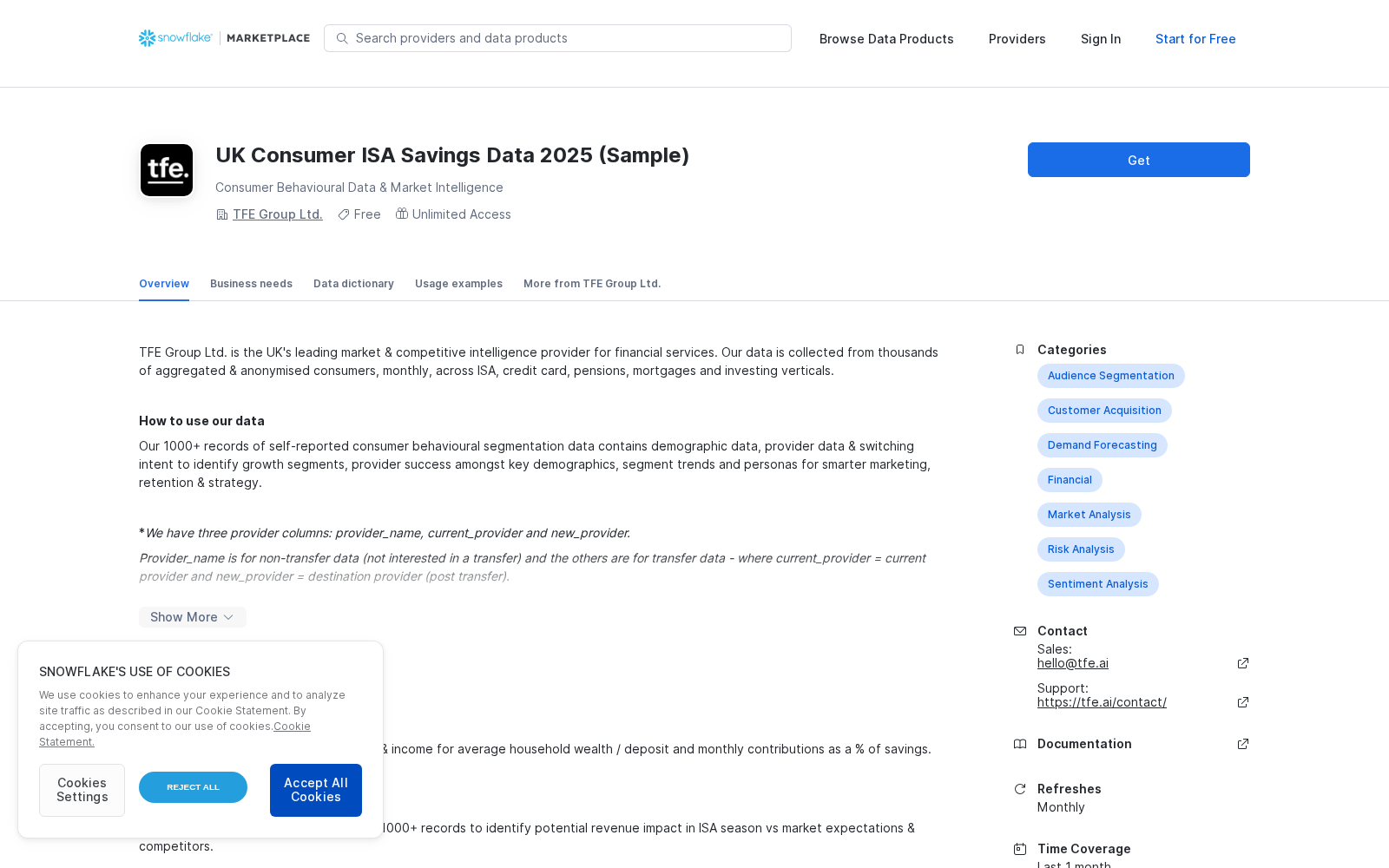Click the Free price tag icon
This screenshot has height=868, width=1389.
(344, 214)
